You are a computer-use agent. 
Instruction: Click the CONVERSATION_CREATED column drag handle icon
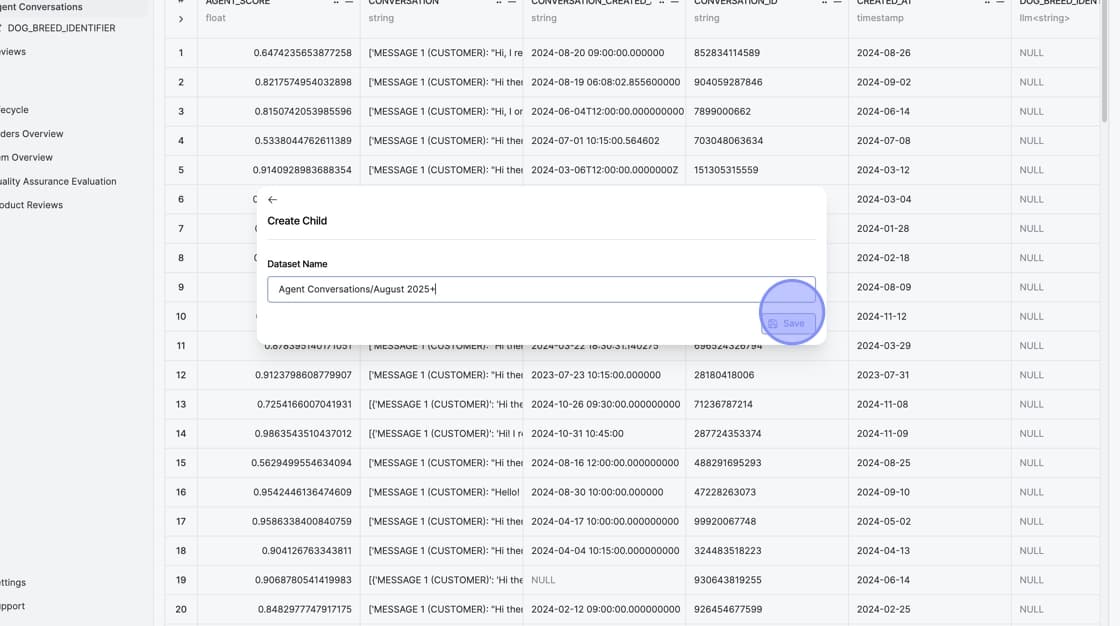(662, 3)
